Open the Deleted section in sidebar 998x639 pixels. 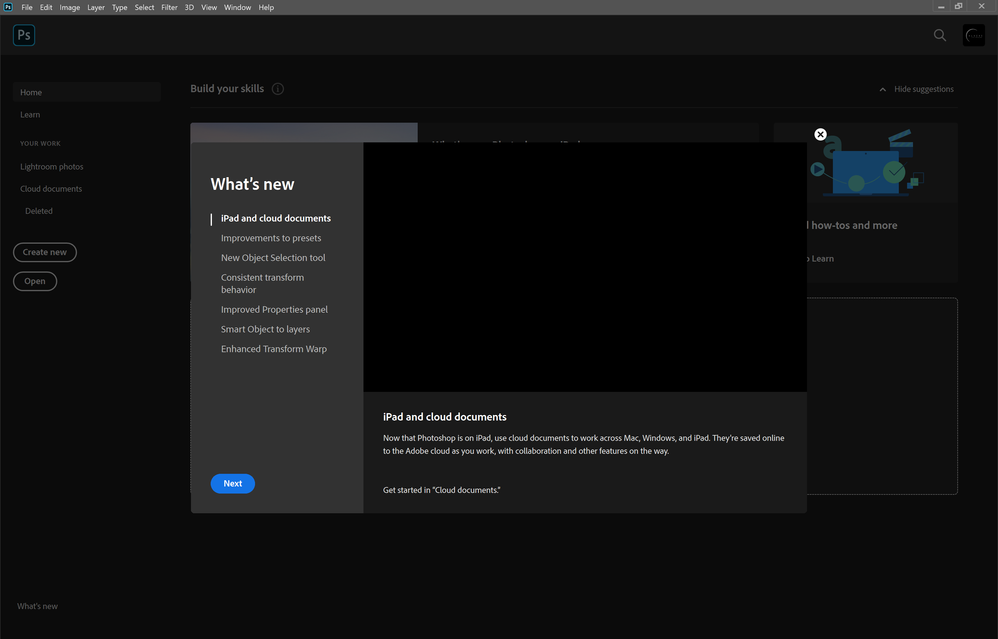pyautogui.click(x=39, y=211)
